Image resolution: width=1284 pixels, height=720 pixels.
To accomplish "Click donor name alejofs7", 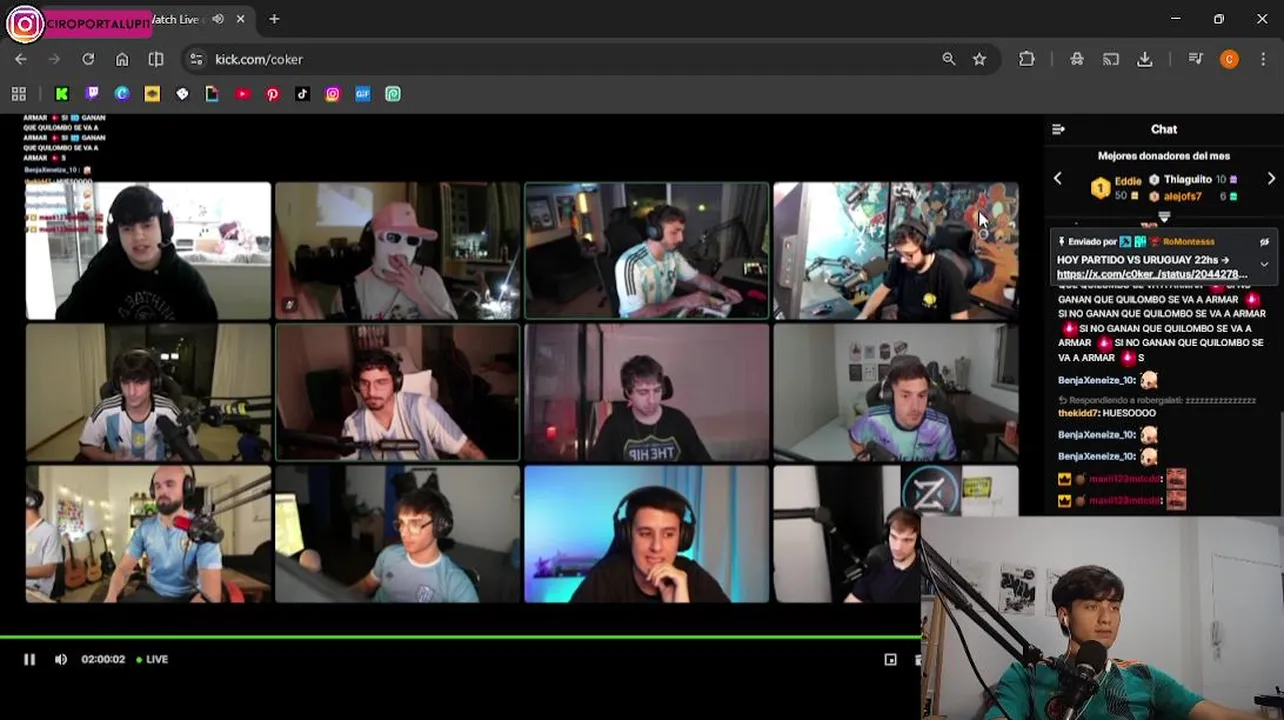I will 1183,197.
